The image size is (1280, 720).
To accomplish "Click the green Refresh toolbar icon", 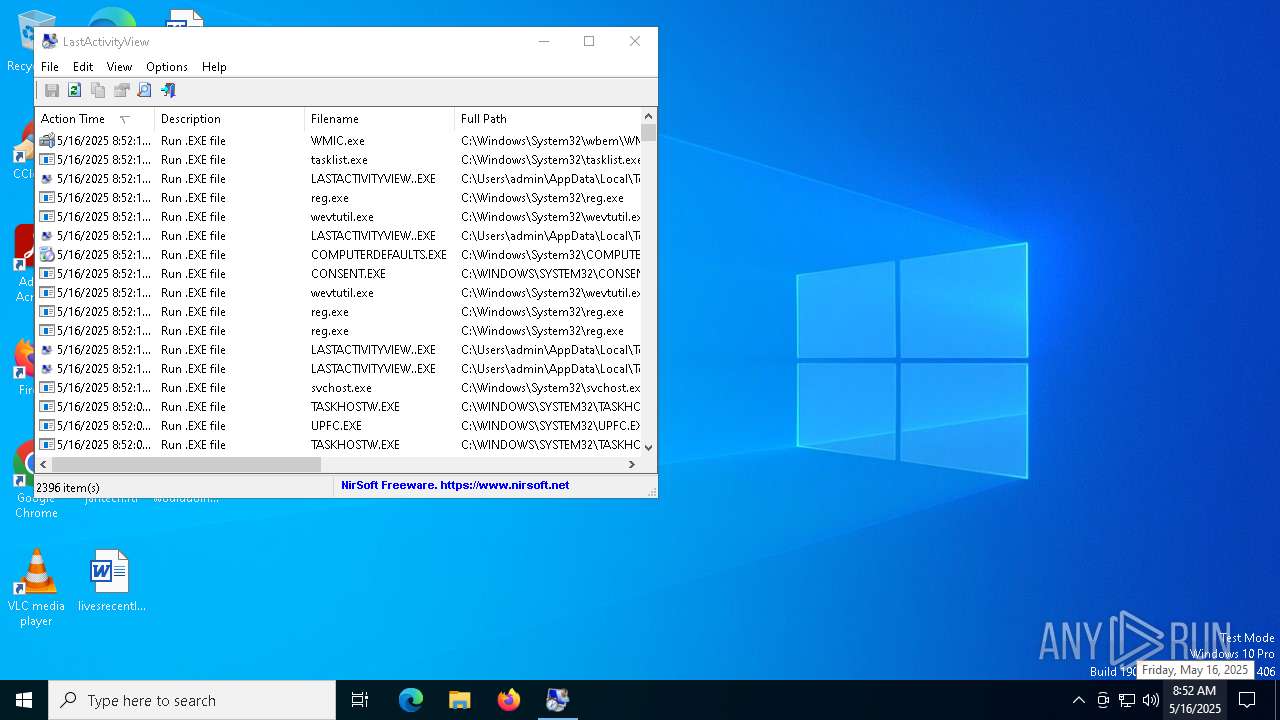I will point(75,90).
